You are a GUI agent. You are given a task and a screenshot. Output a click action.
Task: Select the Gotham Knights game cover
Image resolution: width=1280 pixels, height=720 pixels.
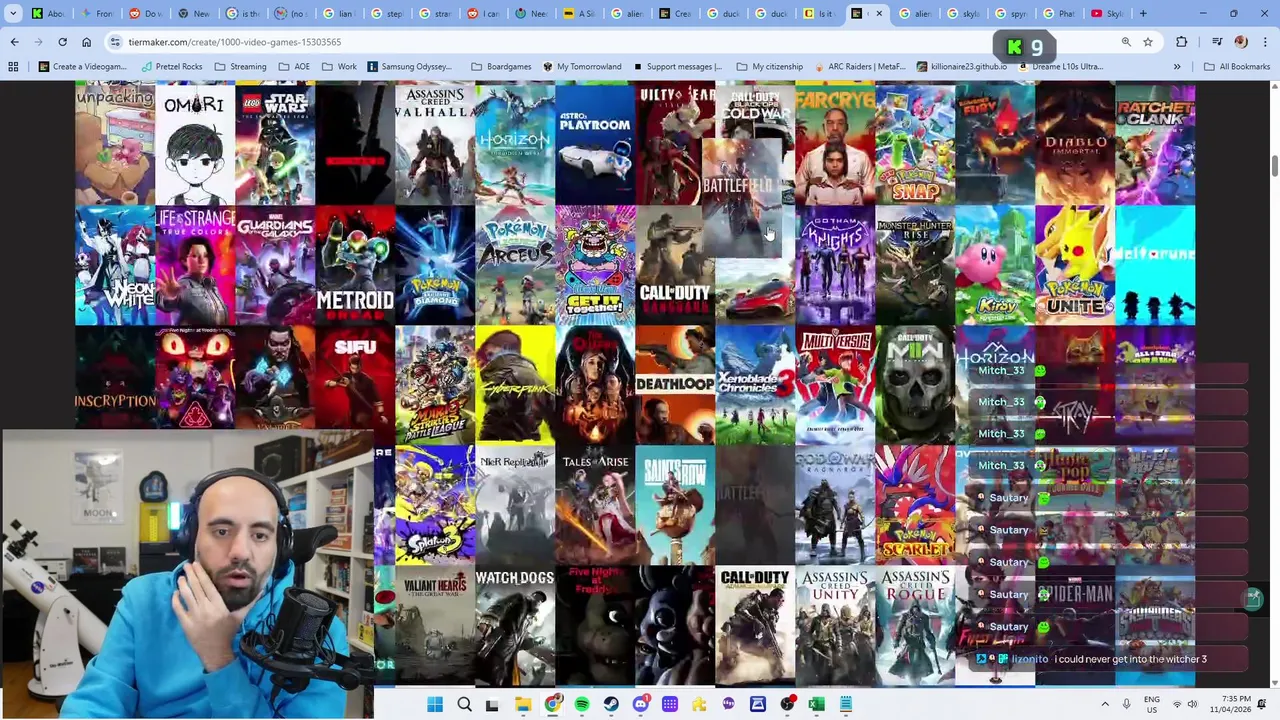(x=835, y=265)
